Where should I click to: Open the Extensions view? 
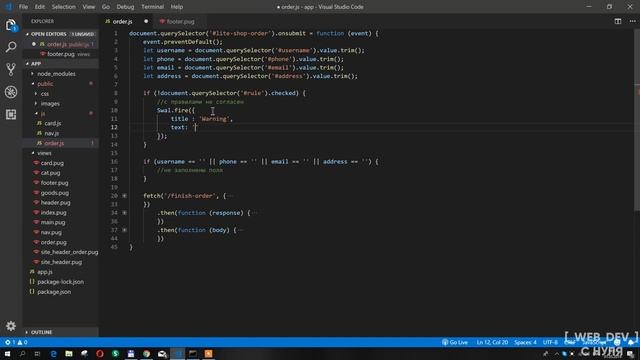click(x=11, y=114)
